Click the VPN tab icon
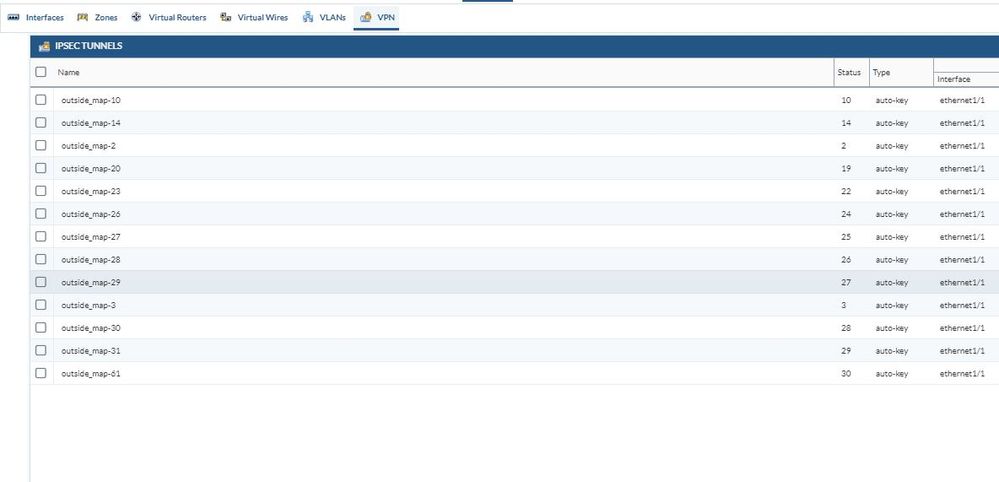 (x=366, y=17)
